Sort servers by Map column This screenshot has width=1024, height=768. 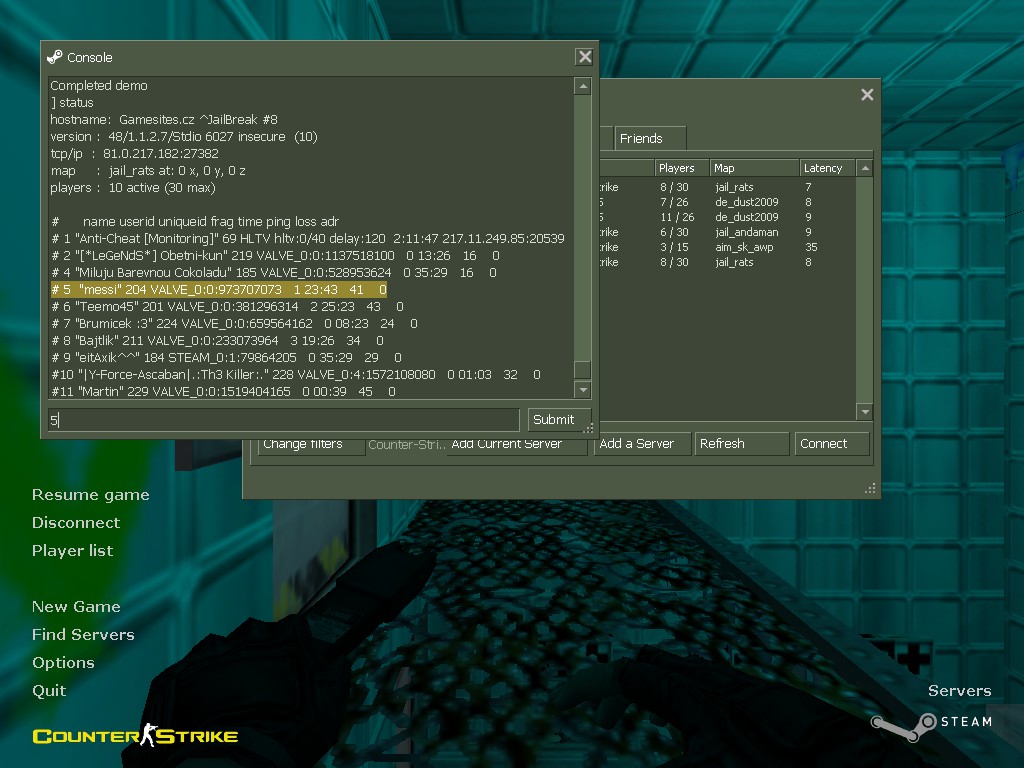tap(754, 168)
